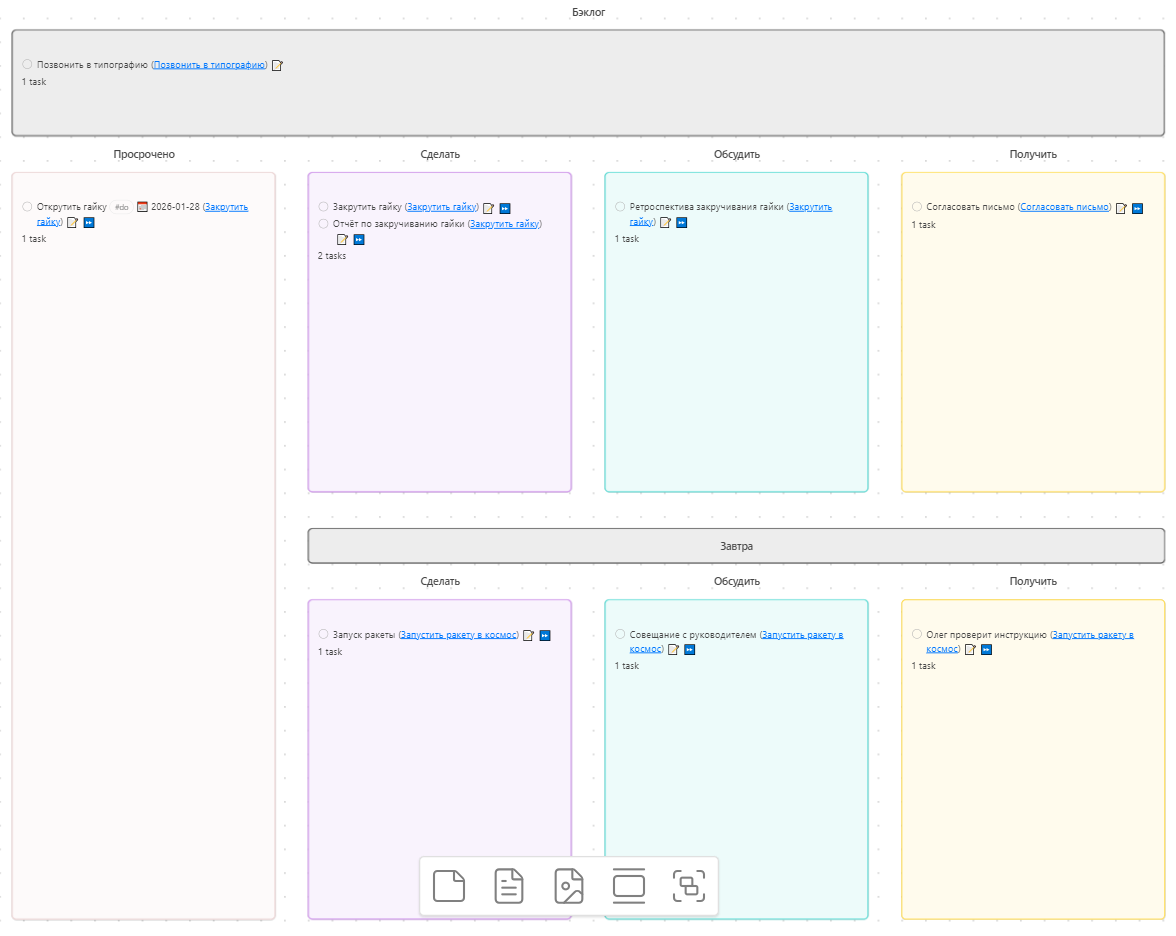Edit the 'Совещание с руководителем' task
Screen dimensions: 1176x936
click(x=673, y=650)
